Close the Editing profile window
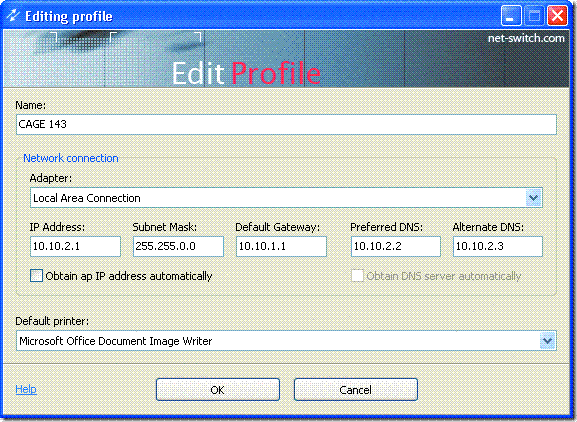Image resolution: width=577 pixels, height=422 pixels. pyautogui.click(x=557, y=16)
